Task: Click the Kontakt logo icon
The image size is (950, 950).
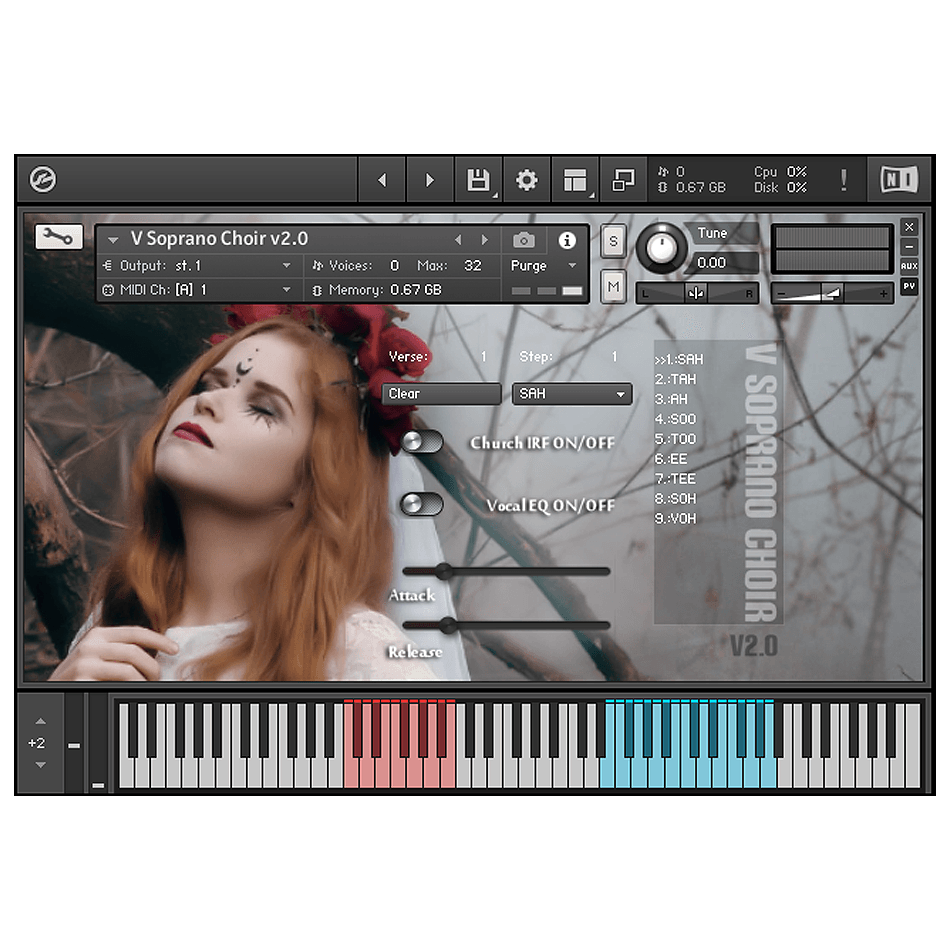Action: pyautogui.click(x=43, y=179)
